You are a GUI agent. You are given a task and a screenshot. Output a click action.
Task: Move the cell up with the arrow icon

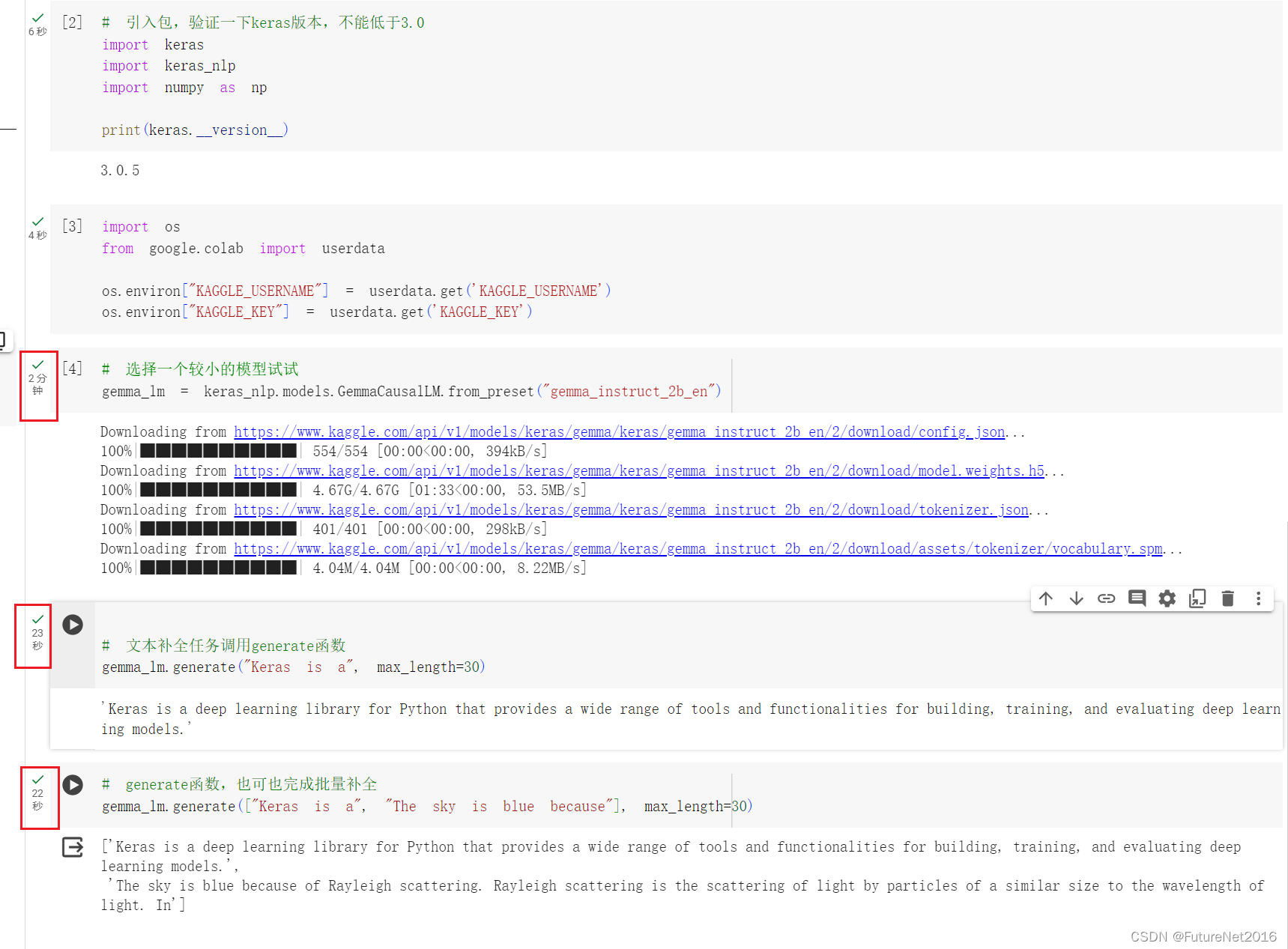pos(1046,598)
